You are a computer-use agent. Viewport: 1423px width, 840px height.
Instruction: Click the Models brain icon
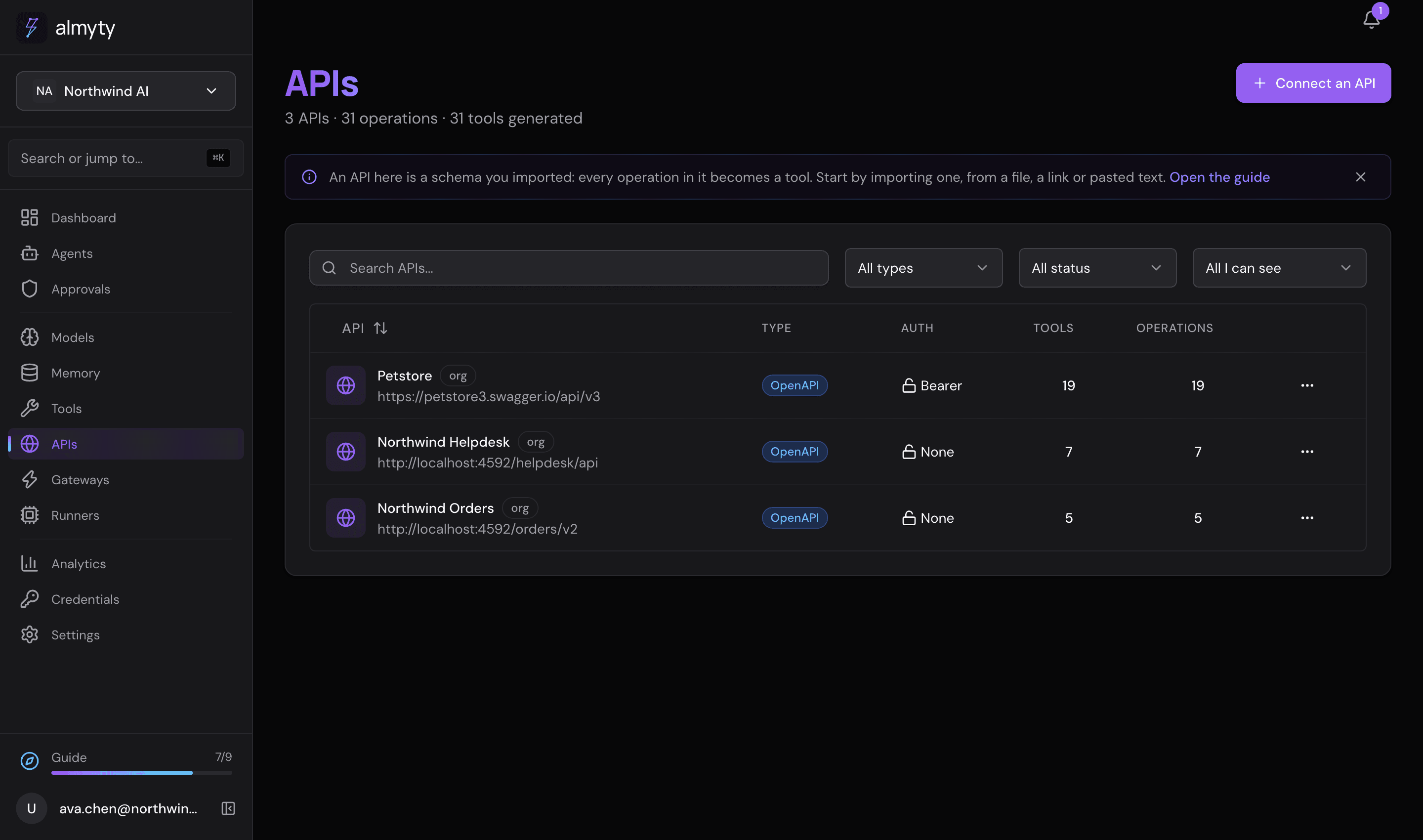click(30, 337)
